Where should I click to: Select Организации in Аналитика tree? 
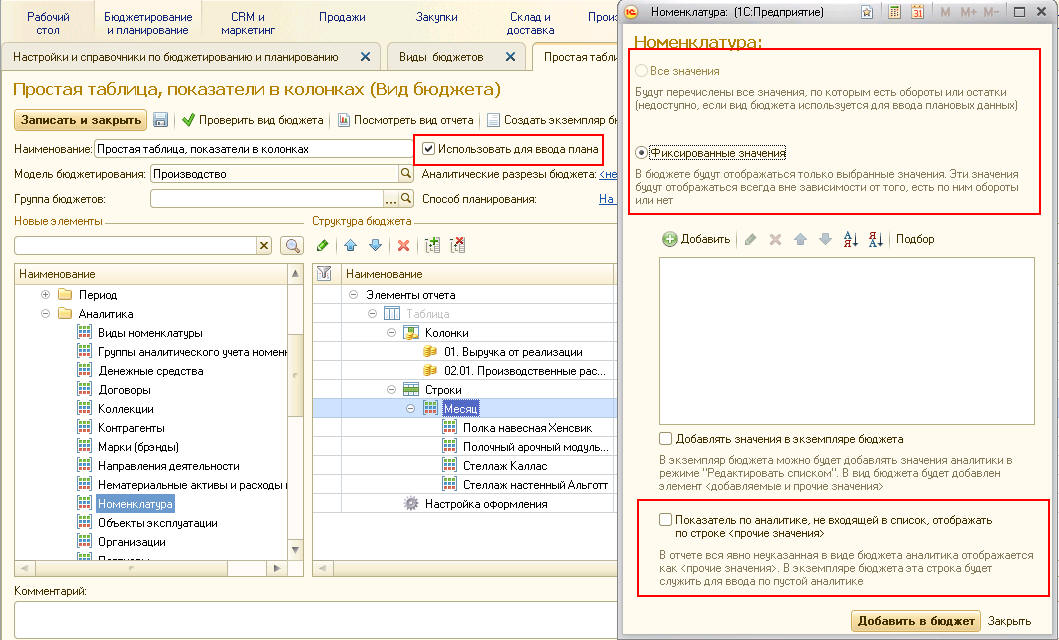(x=132, y=541)
